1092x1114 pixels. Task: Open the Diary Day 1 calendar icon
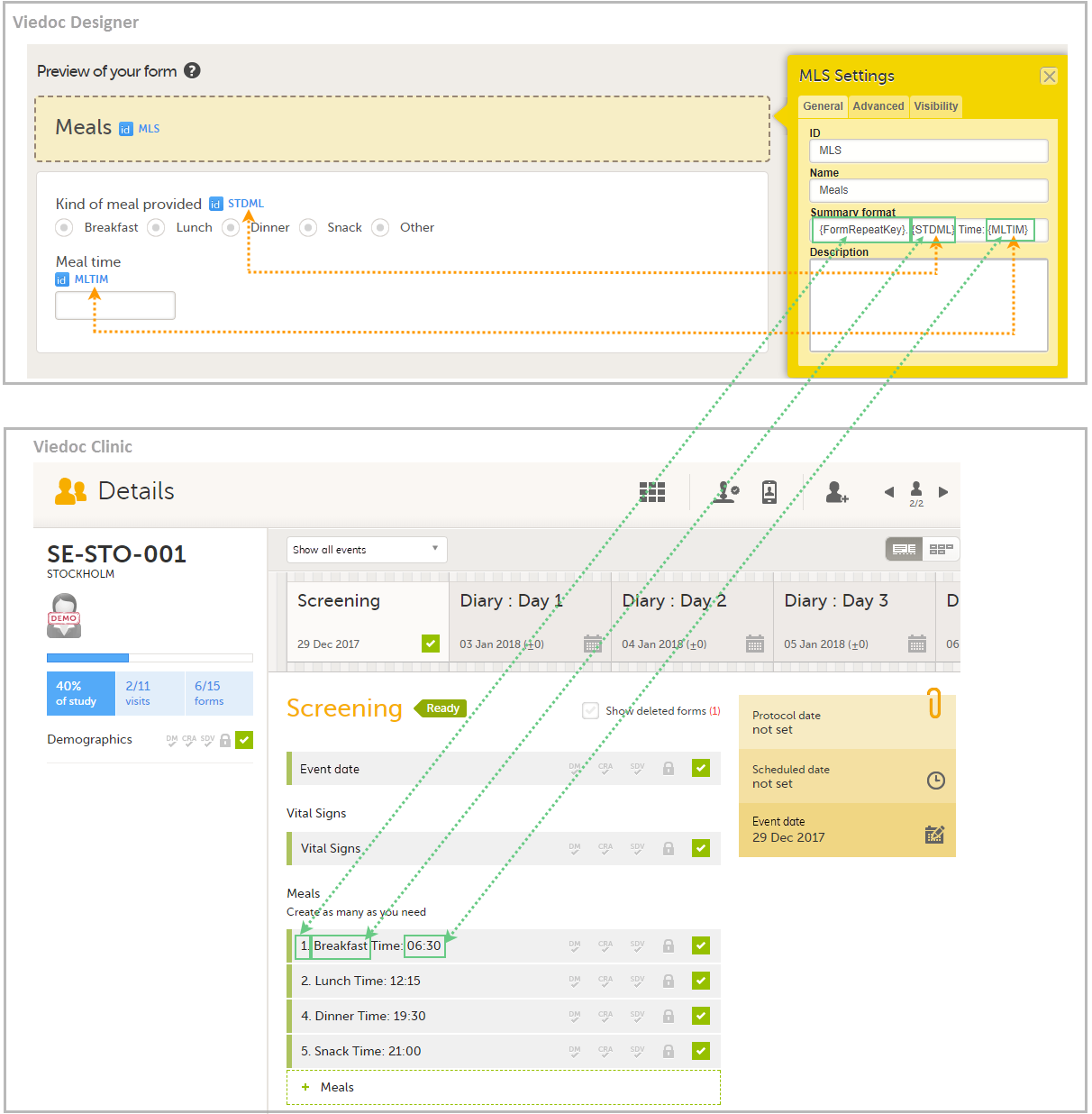592,644
